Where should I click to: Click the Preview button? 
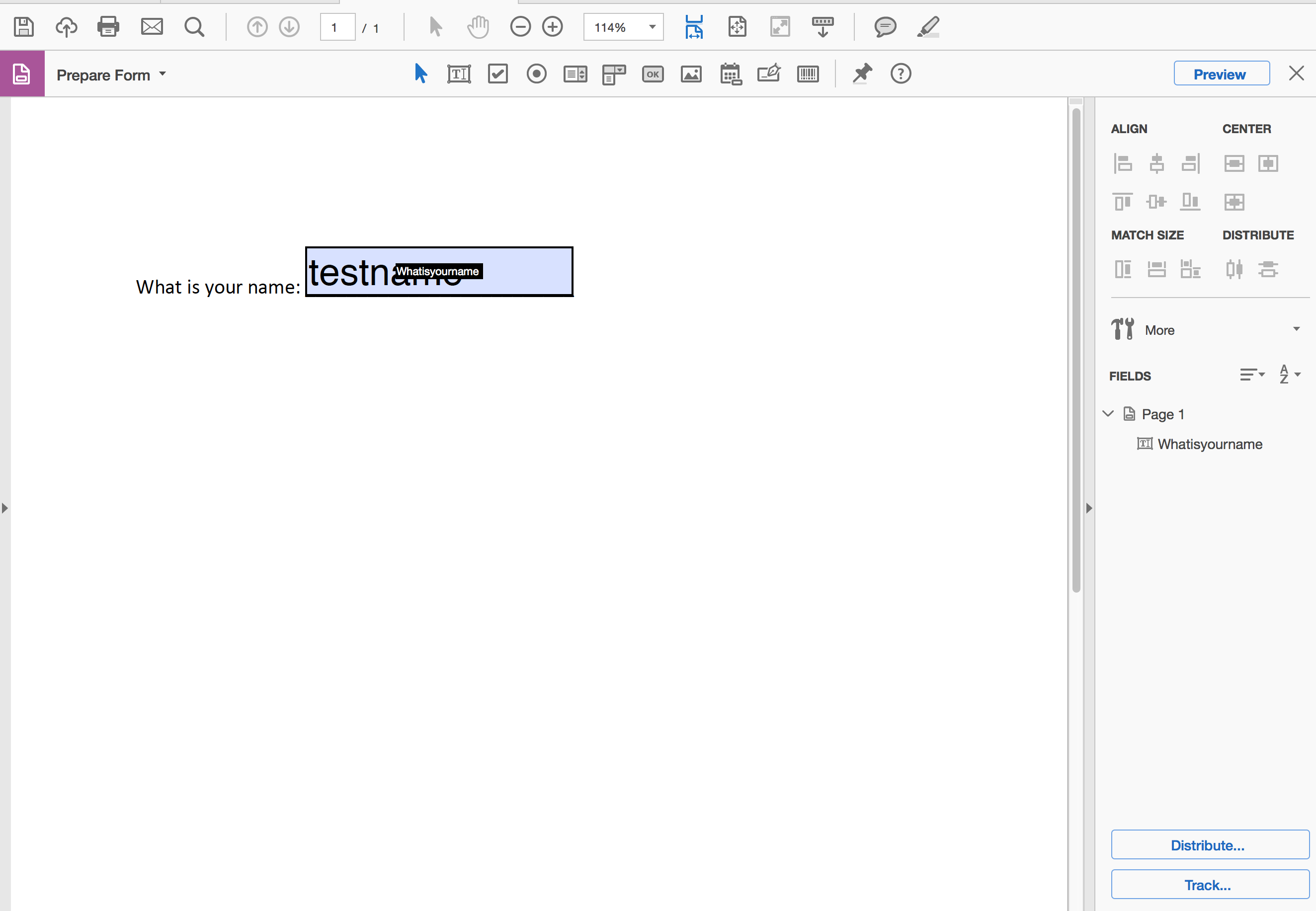[1221, 74]
